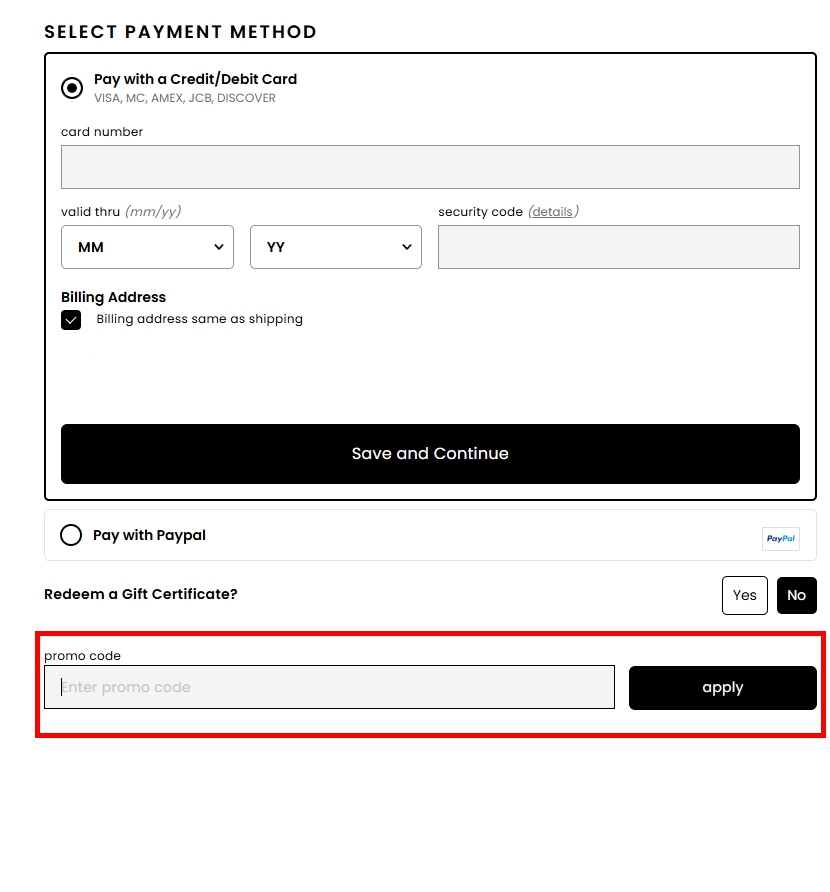Viewport: 830px width, 892px height.
Task: Open the YY expiration year dropdown
Action: click(335, 247)
